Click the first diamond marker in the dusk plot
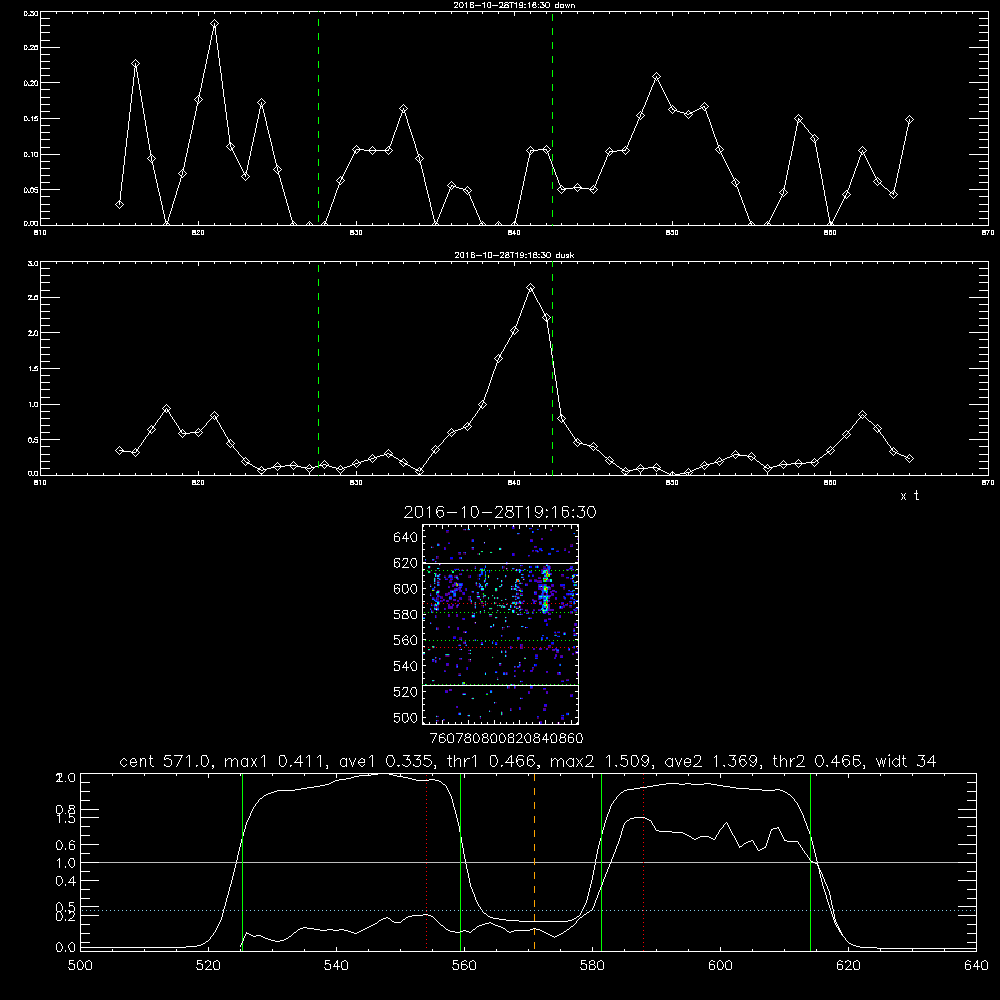This screenshot has width=1000, height=1000. [x=119, y=450]
